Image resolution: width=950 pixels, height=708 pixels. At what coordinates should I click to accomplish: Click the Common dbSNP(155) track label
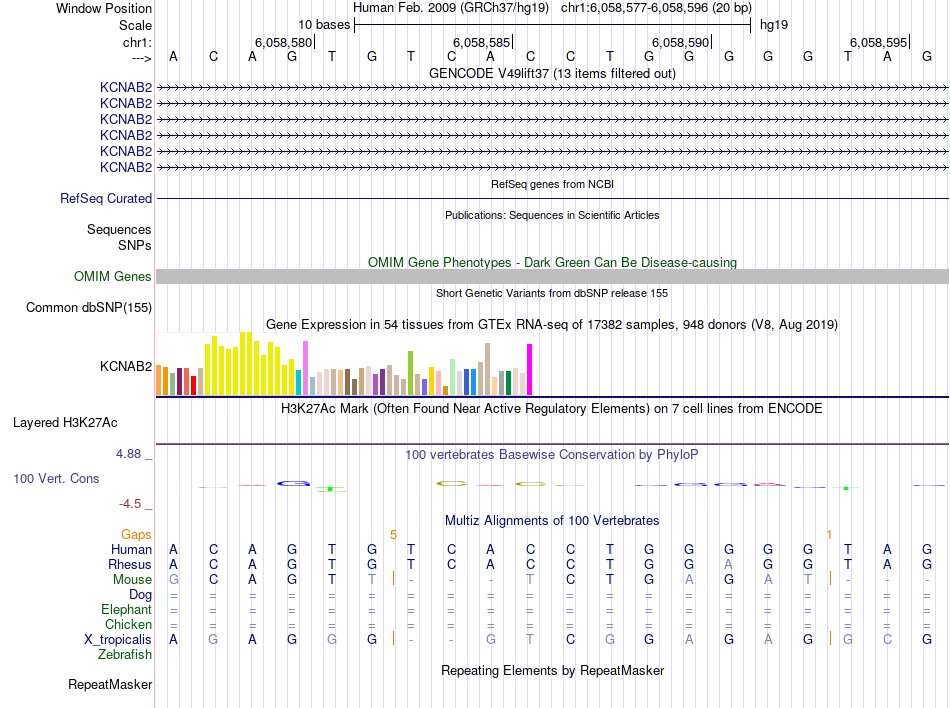pos(88,307)
